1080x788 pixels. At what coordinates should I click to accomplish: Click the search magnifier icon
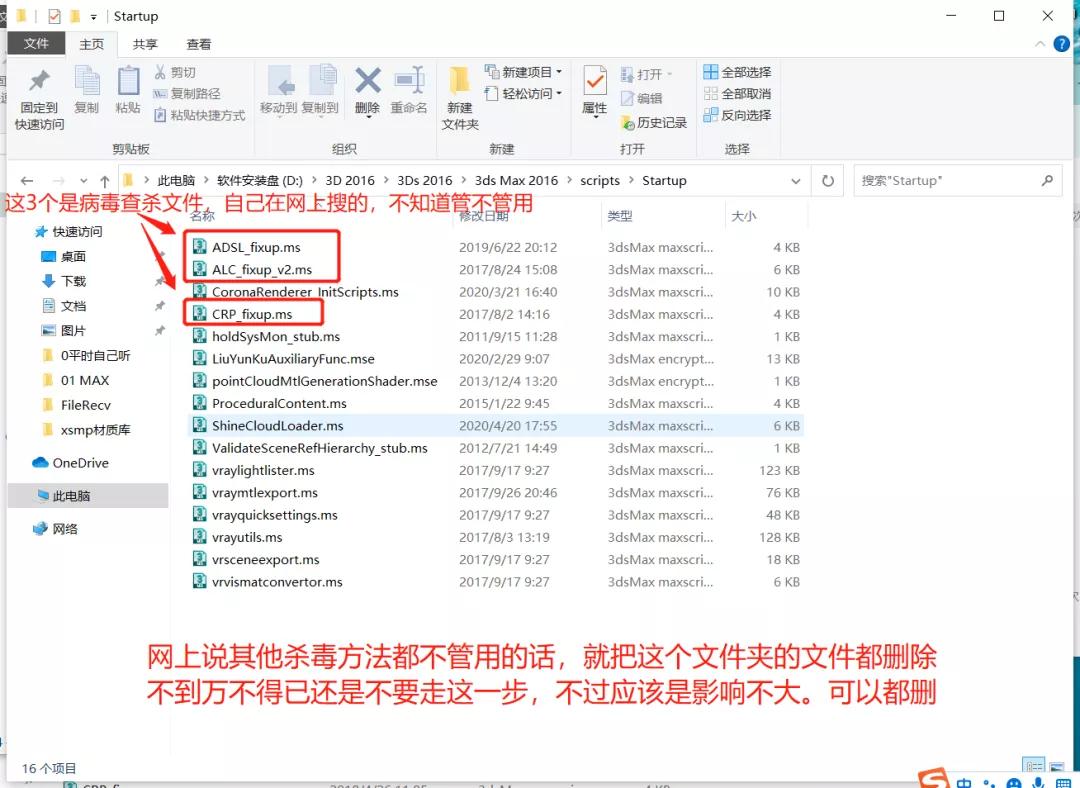[x=1047, y=180]
